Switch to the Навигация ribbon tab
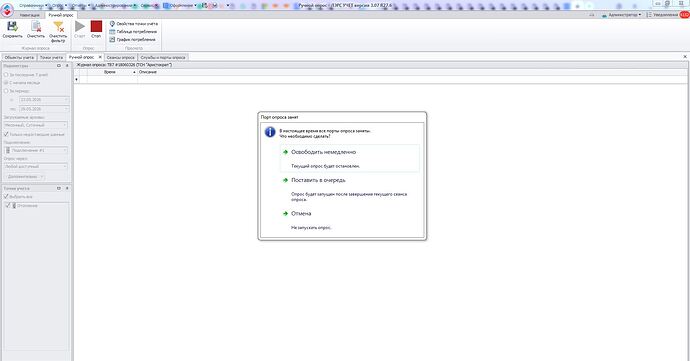This screenshot has height=361, width=690. [x=29, y=15]
